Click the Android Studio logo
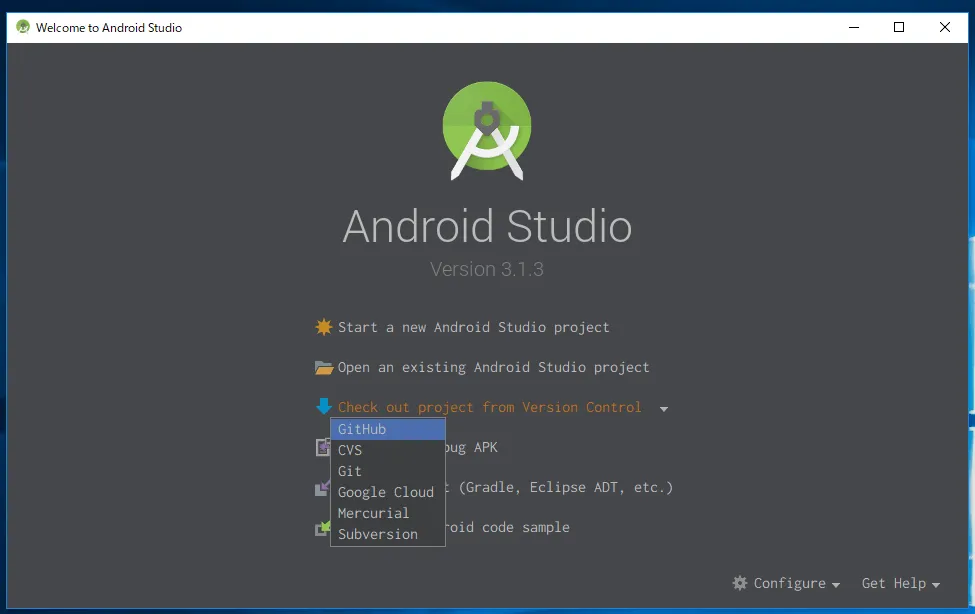Viewport: 975px width, 614px height. click(487, 131)
